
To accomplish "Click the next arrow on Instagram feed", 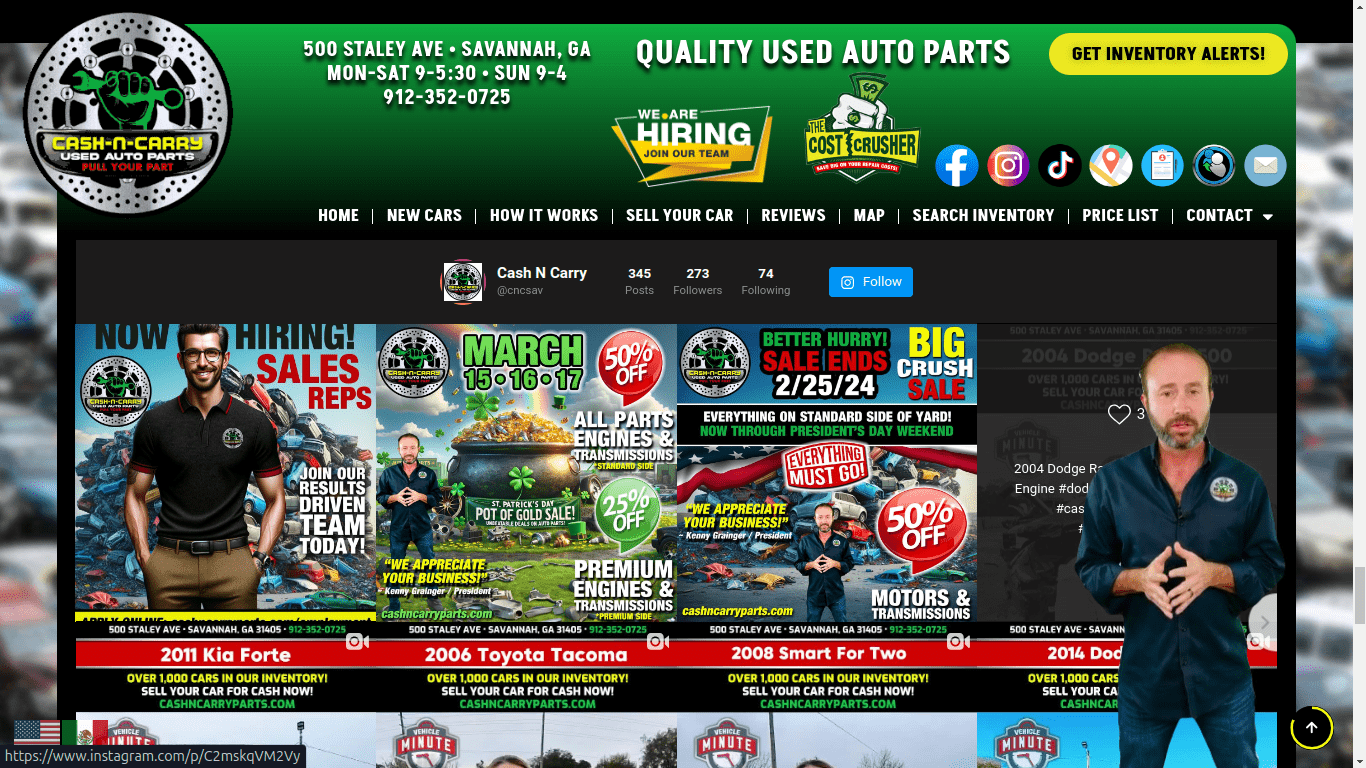I will click(1263, 622).
